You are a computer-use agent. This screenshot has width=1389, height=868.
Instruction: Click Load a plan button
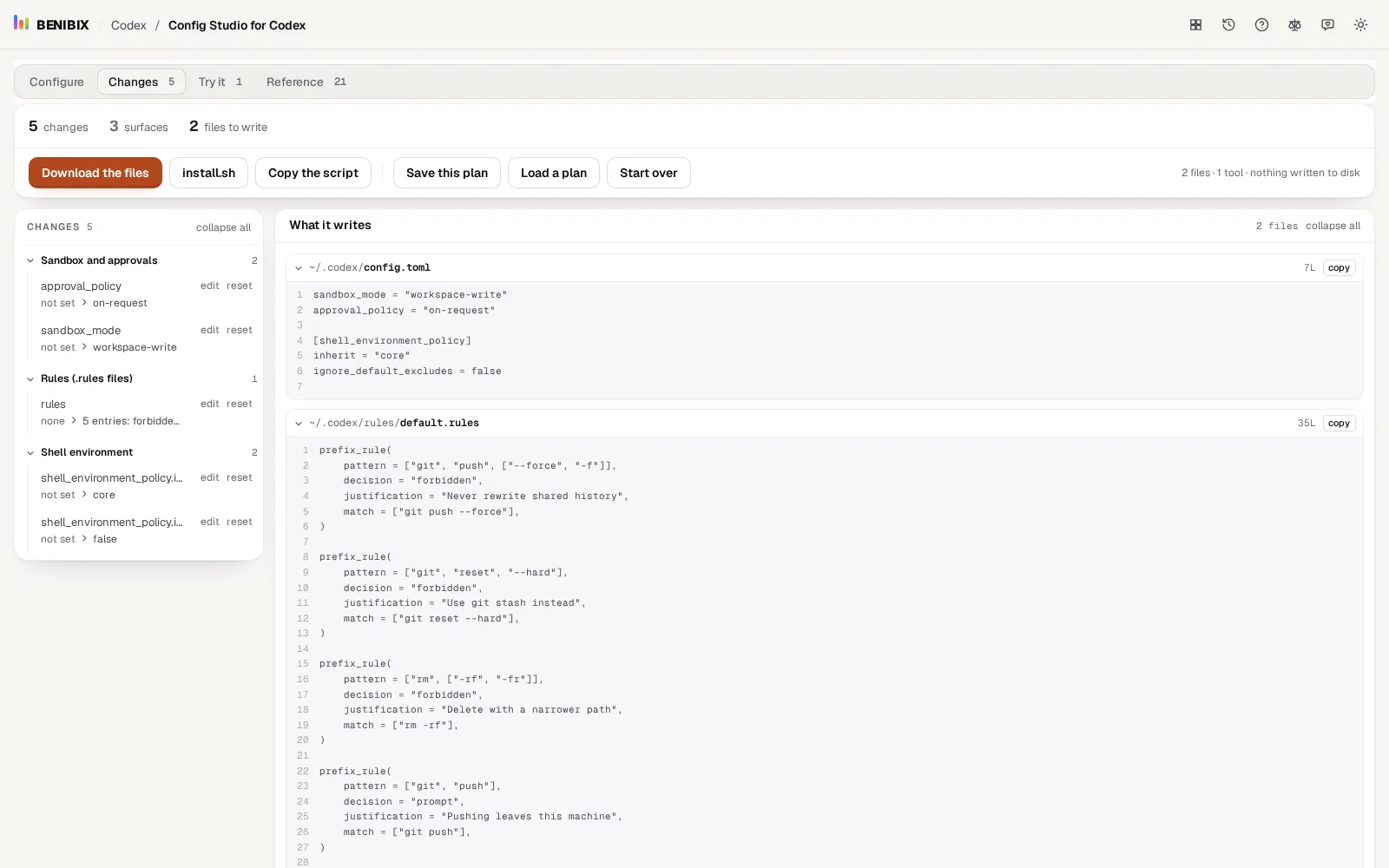click(554, 173)
